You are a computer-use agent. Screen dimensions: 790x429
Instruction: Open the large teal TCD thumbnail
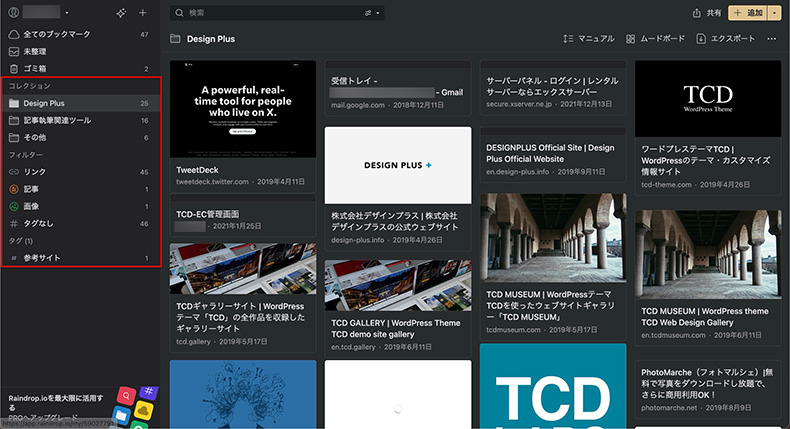[553, 386]
